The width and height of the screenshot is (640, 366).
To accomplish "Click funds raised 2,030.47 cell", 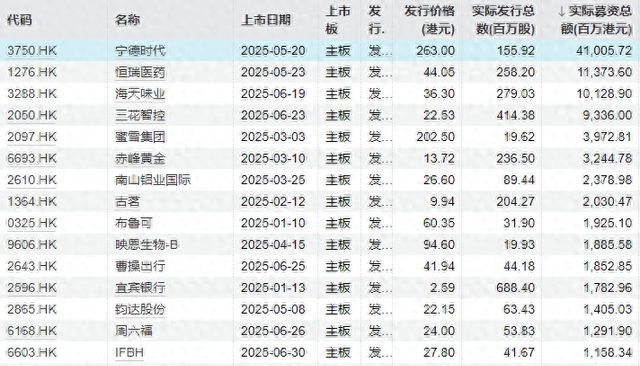I will coord(607,202).
